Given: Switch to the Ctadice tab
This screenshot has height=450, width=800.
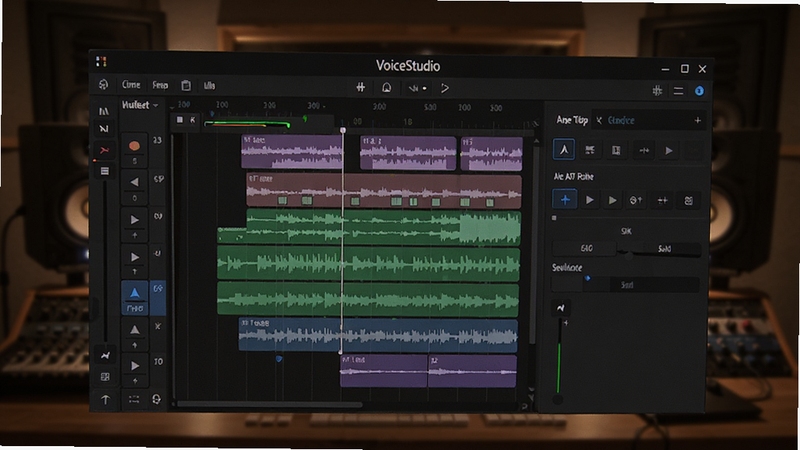Looking at the screenshot, I should [621, 120].
